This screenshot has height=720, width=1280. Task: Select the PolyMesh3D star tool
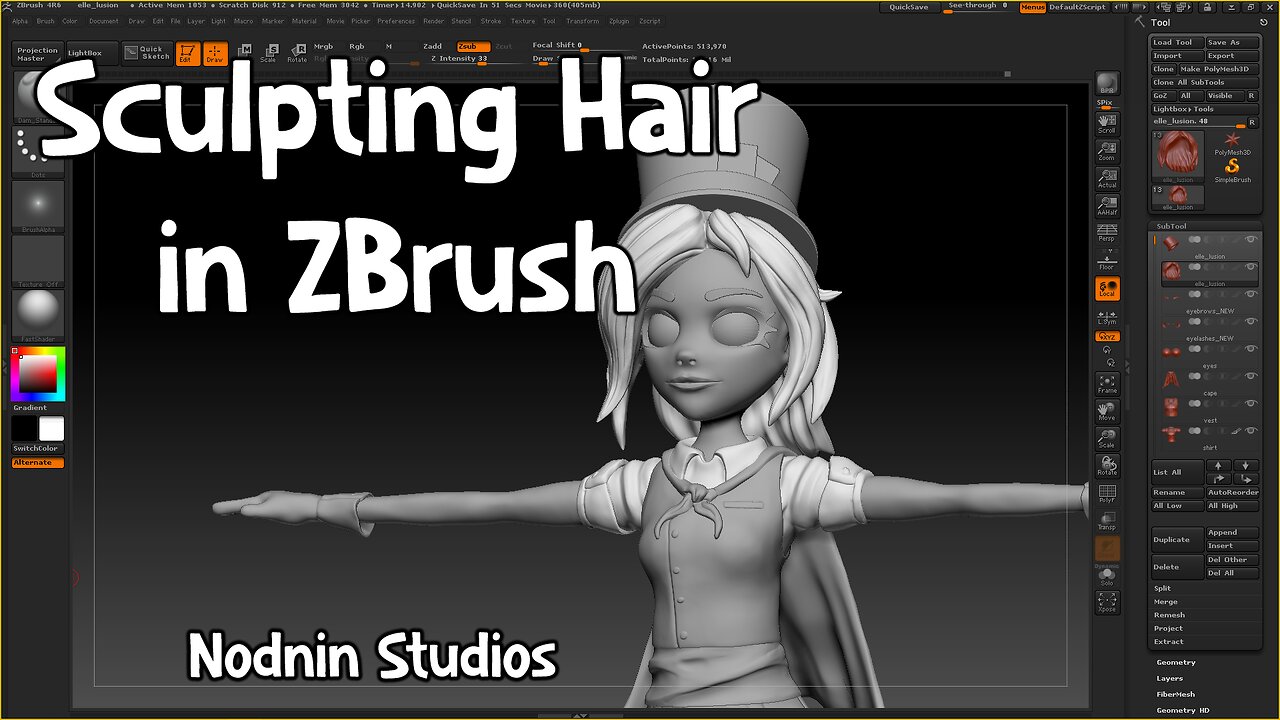1232,145
